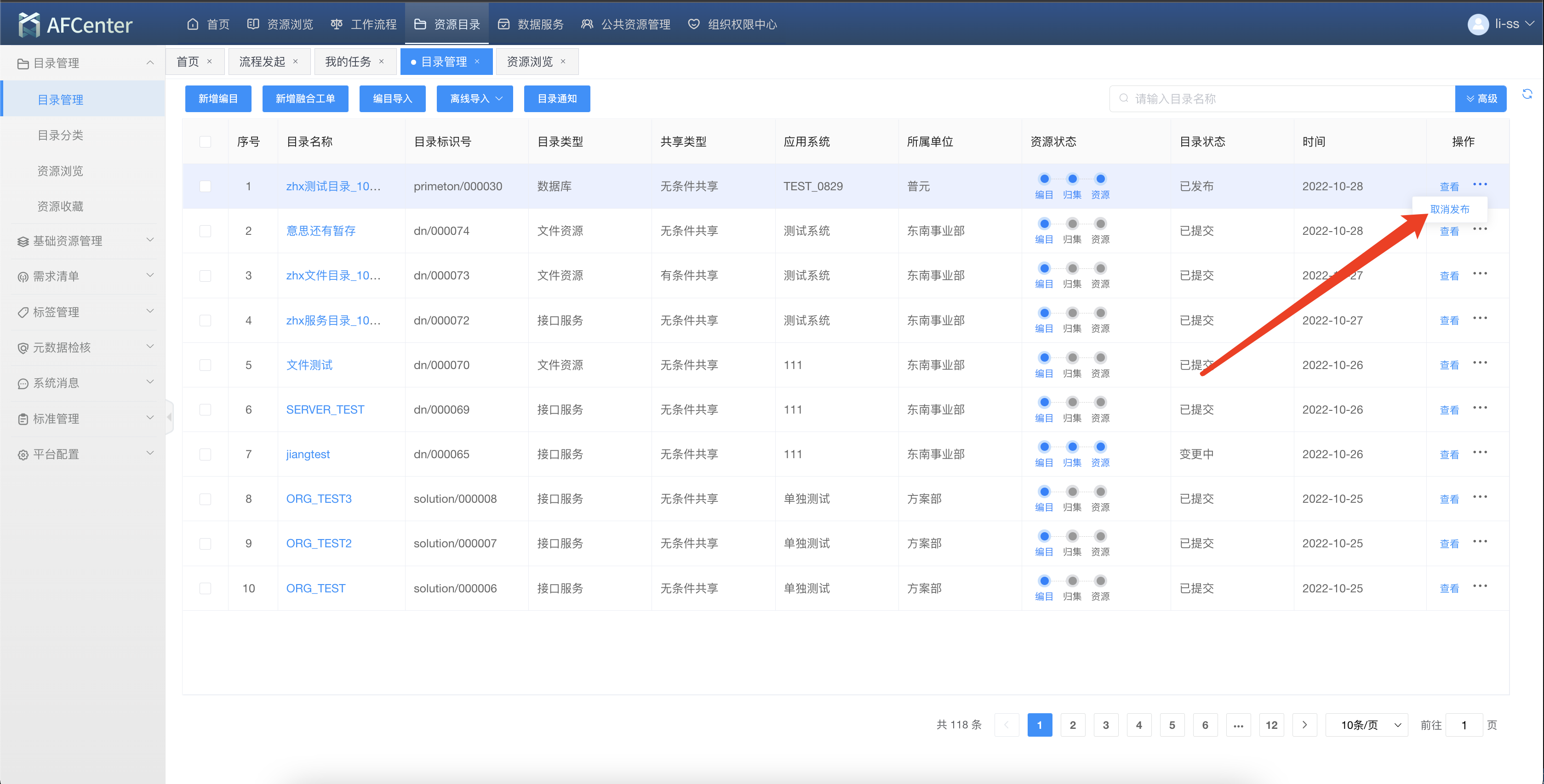Click 资源 status dot in jiangtest row
Screen dimensions: 1544x784
(x=1100, y=447)
